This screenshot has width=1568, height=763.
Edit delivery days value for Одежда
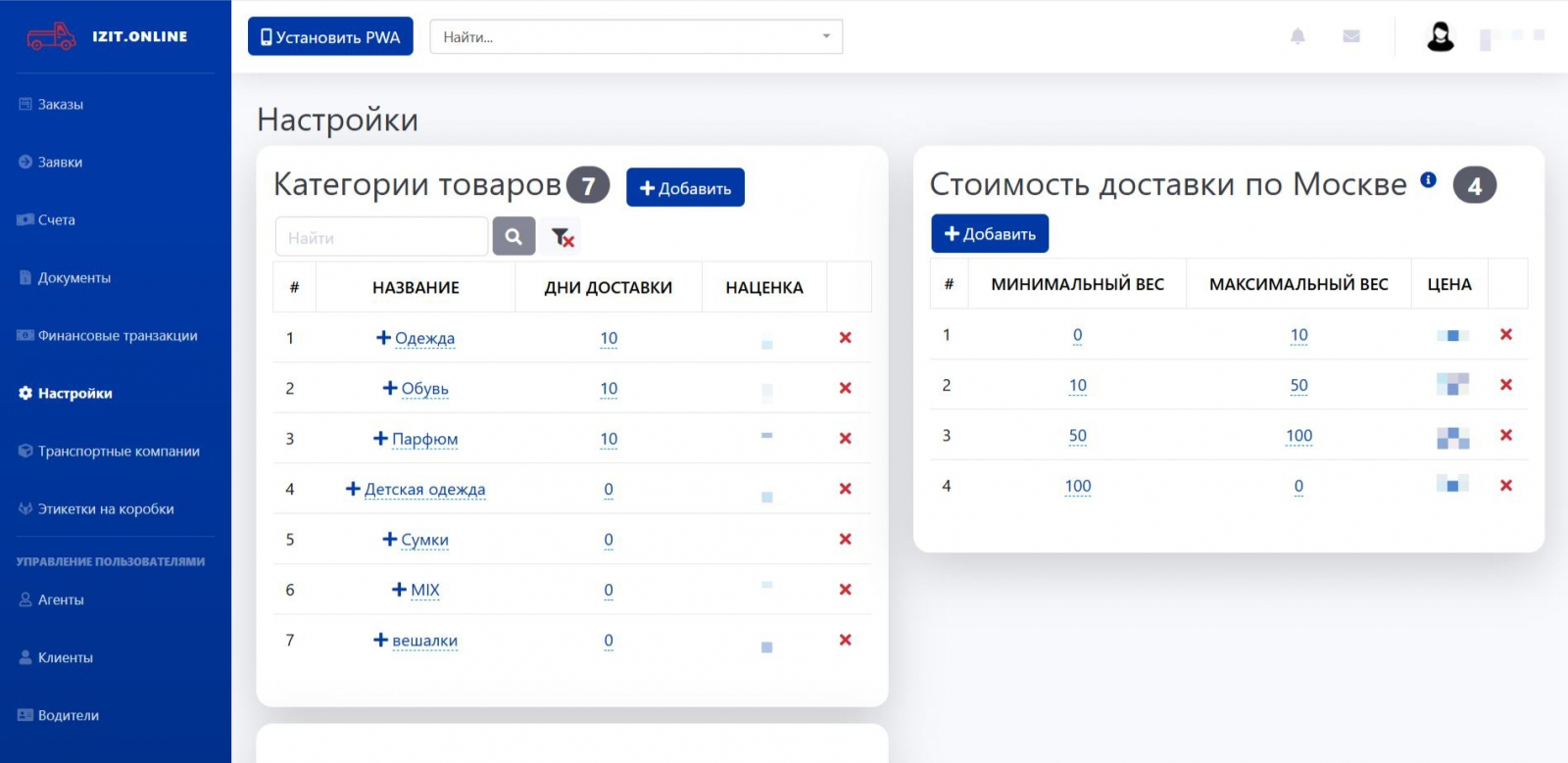pos(609,338)
